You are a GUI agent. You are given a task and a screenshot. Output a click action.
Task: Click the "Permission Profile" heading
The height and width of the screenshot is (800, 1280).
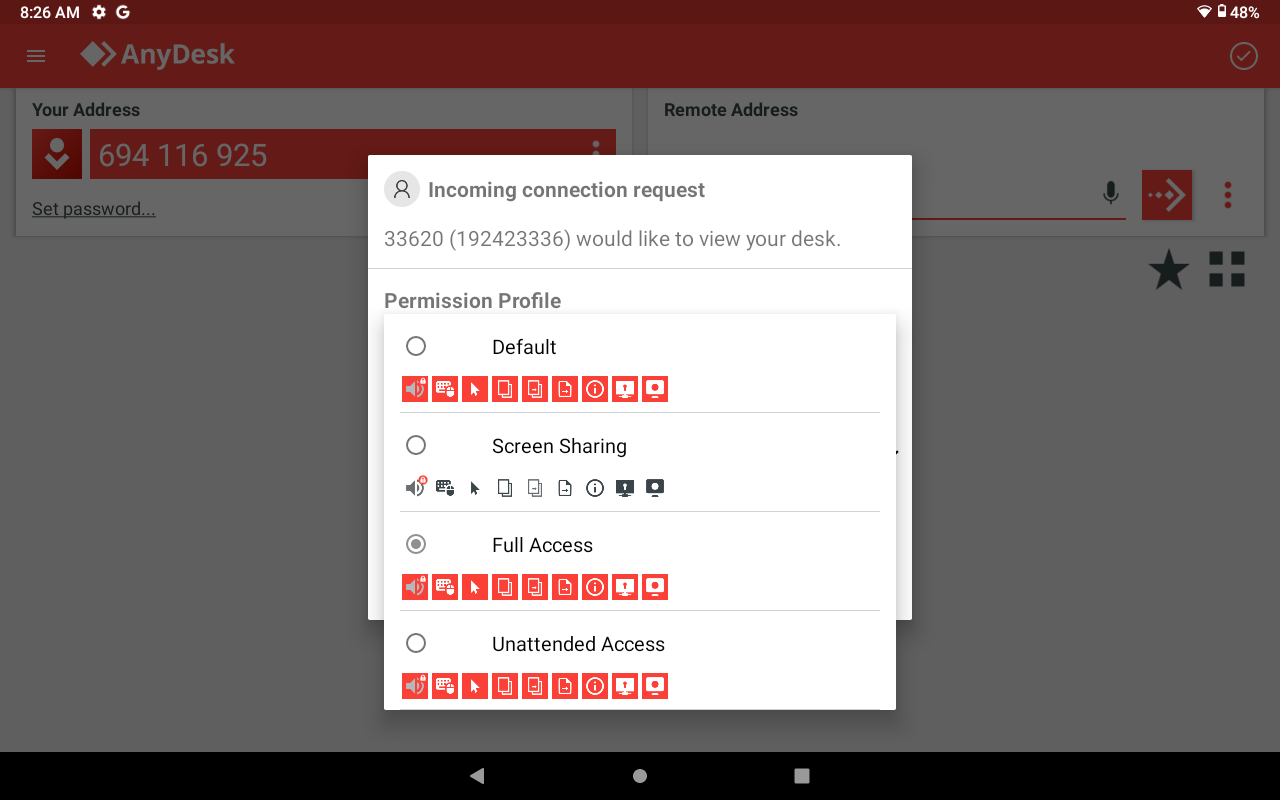(472, 301)
